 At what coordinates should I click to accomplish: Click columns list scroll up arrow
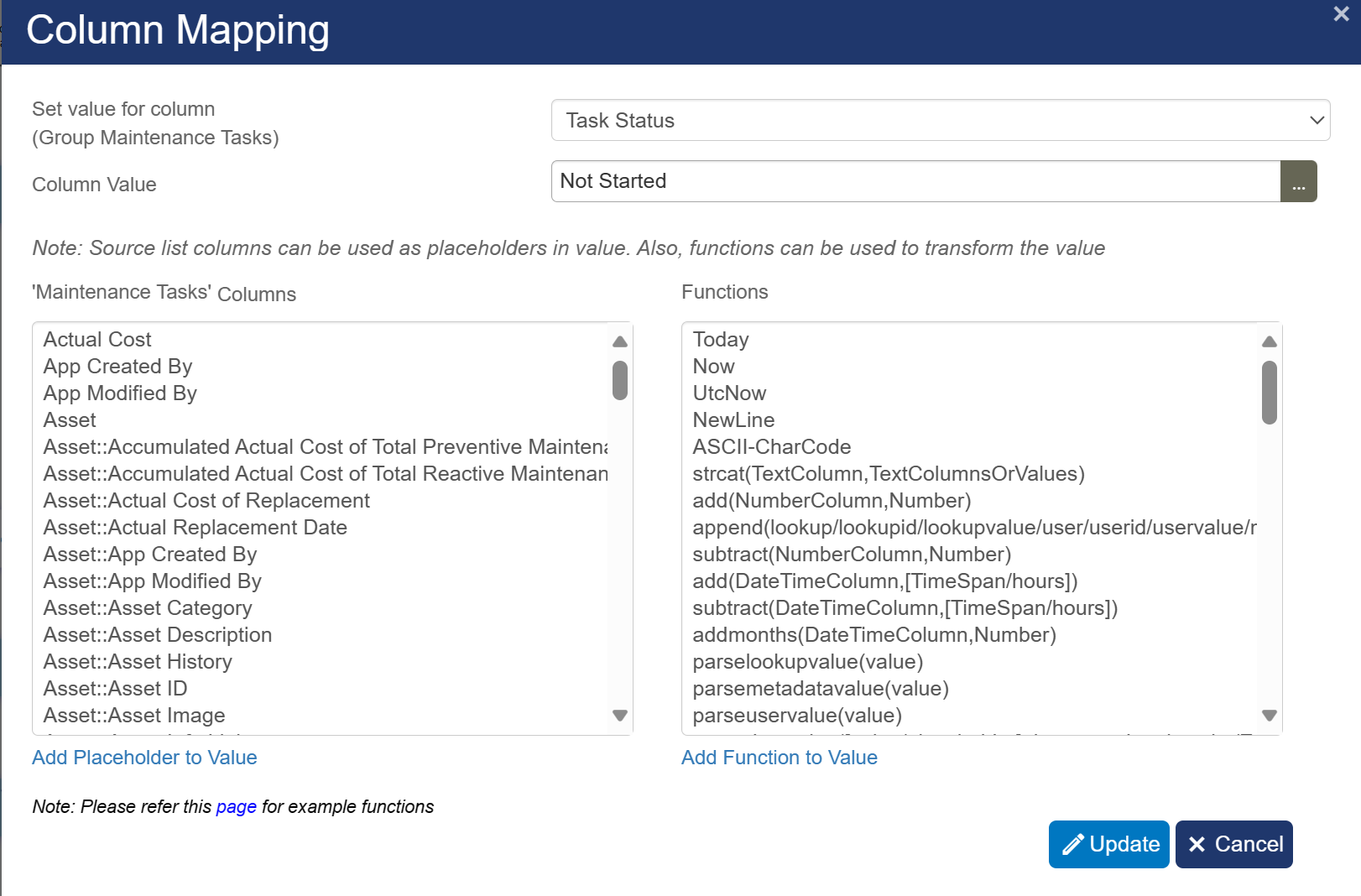(620, 341)
